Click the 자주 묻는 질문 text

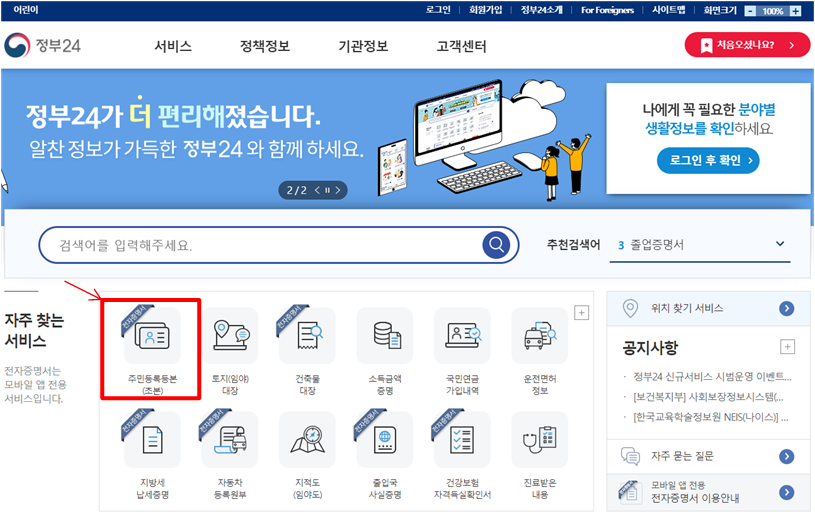682,456
